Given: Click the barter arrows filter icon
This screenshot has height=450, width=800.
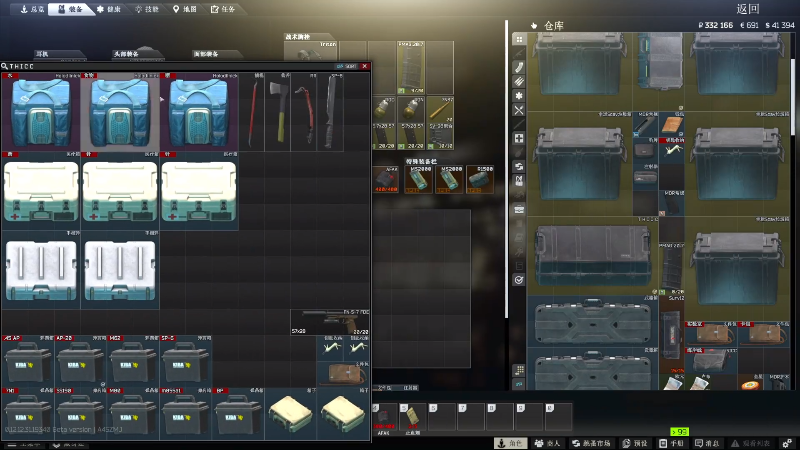Looking at the screenshot, I should tap(519, 166).
